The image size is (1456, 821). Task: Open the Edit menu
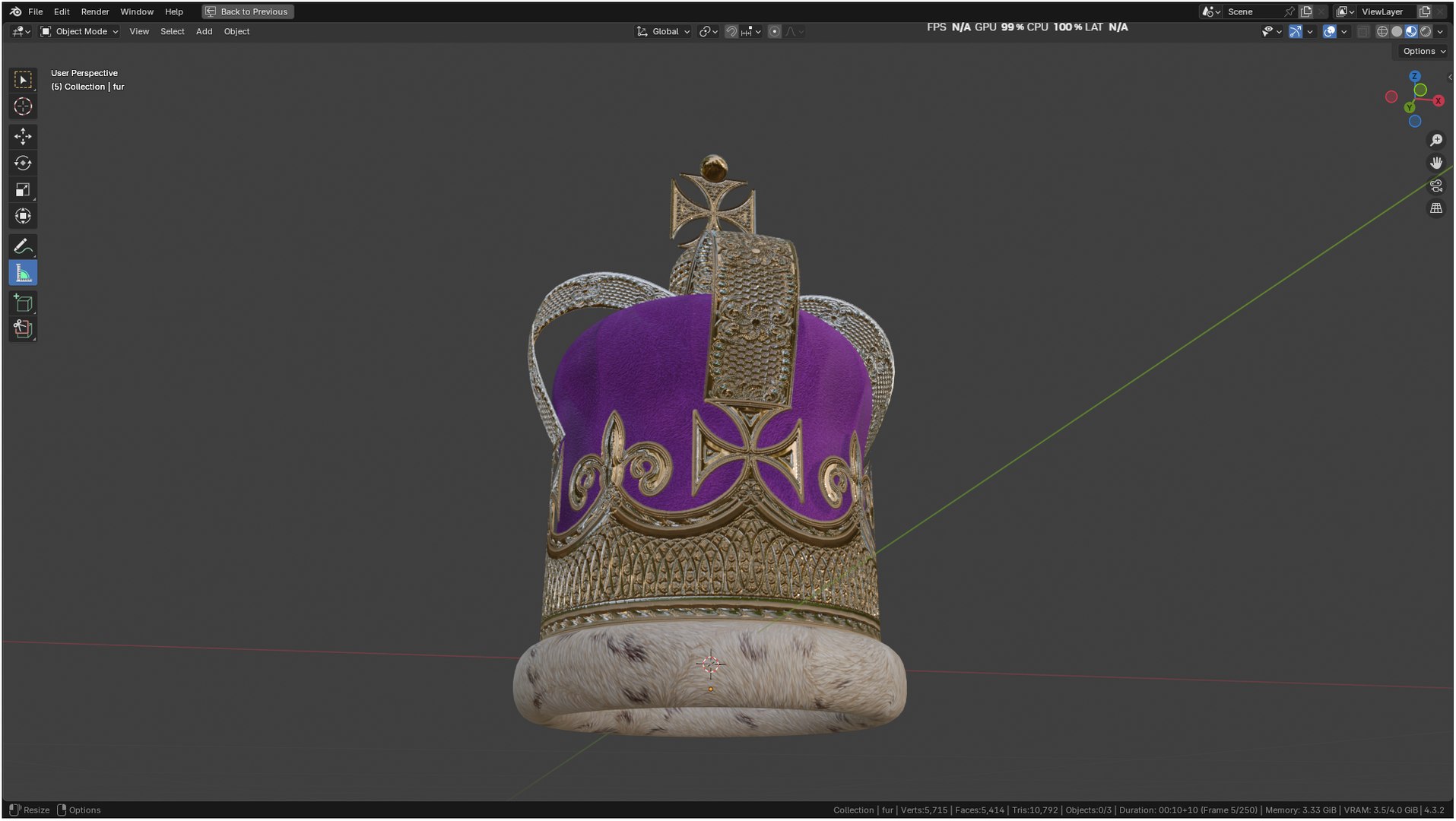pos(62,11)
